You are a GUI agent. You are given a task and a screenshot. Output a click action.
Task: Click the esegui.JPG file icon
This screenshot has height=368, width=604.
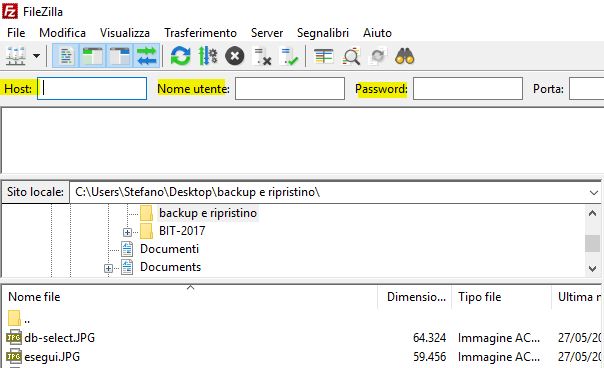(14, 357)
